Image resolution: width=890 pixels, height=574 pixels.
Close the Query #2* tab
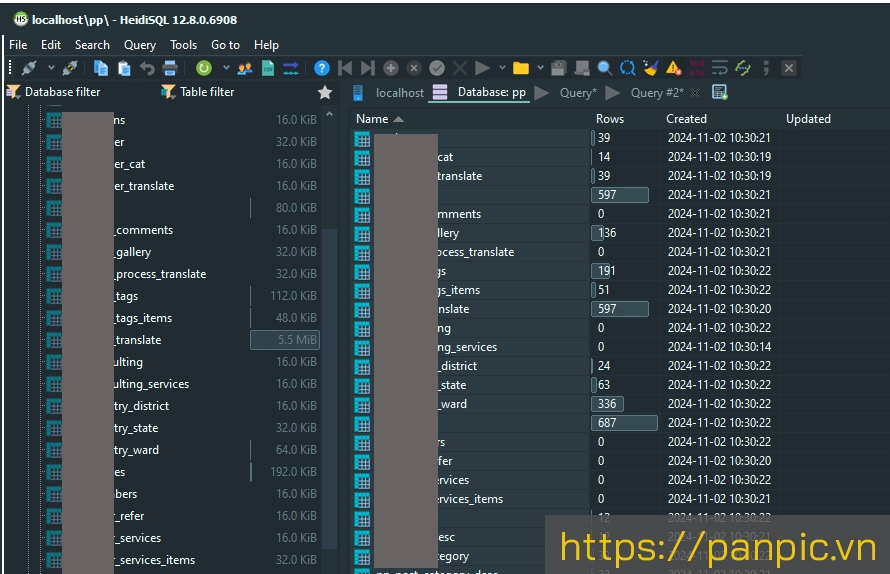pos(695,93)
